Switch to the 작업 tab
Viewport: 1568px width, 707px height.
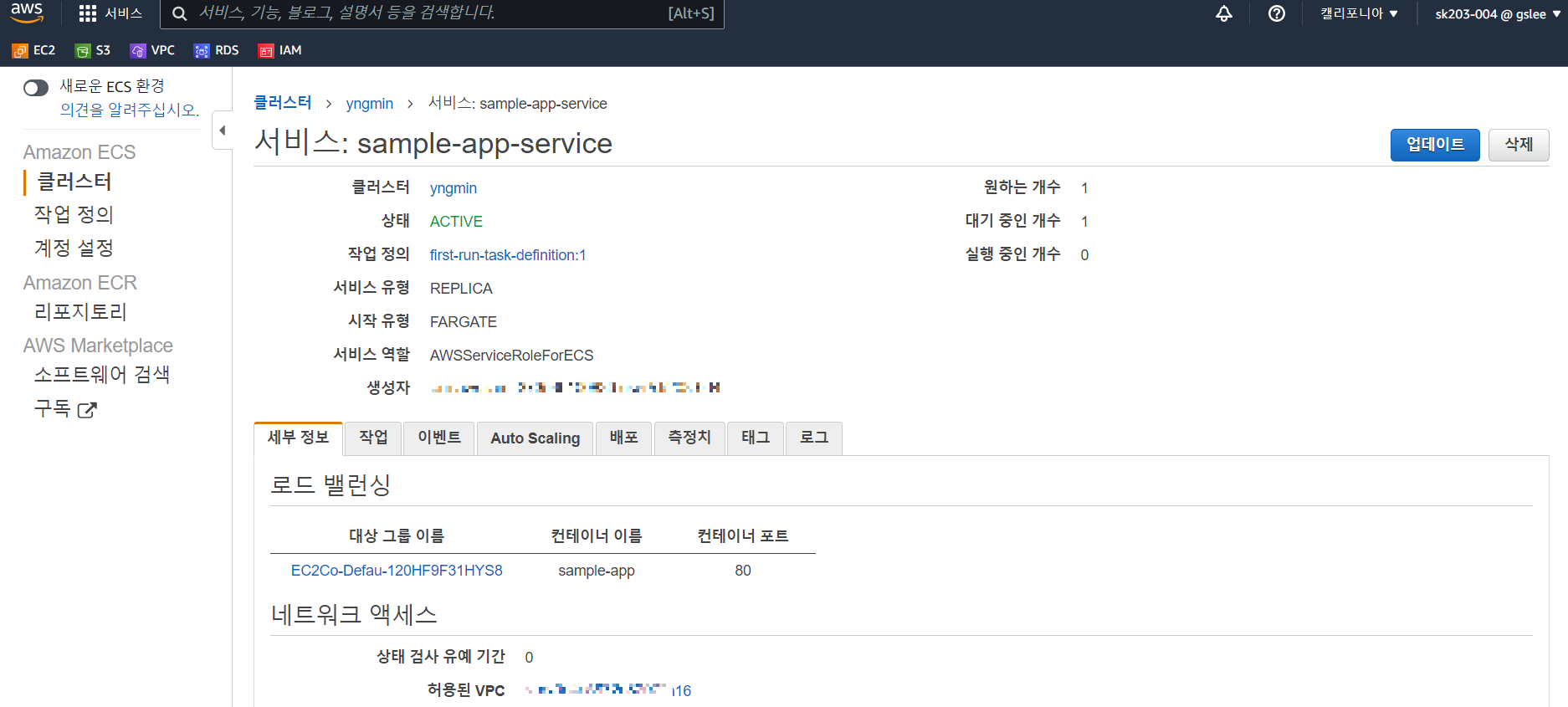click(373, 438)
